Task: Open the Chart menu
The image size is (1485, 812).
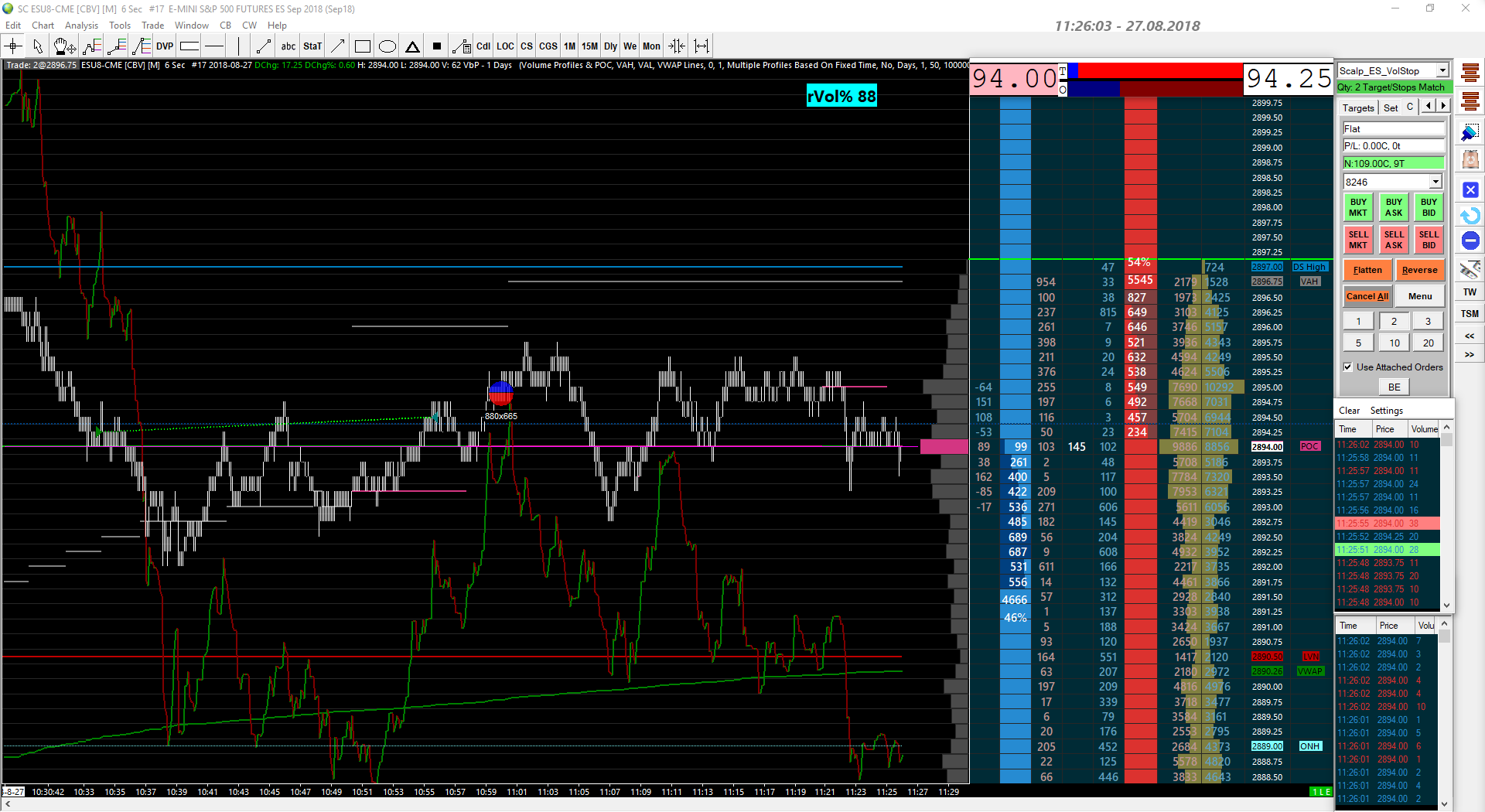Action: (x=43, y=26)
